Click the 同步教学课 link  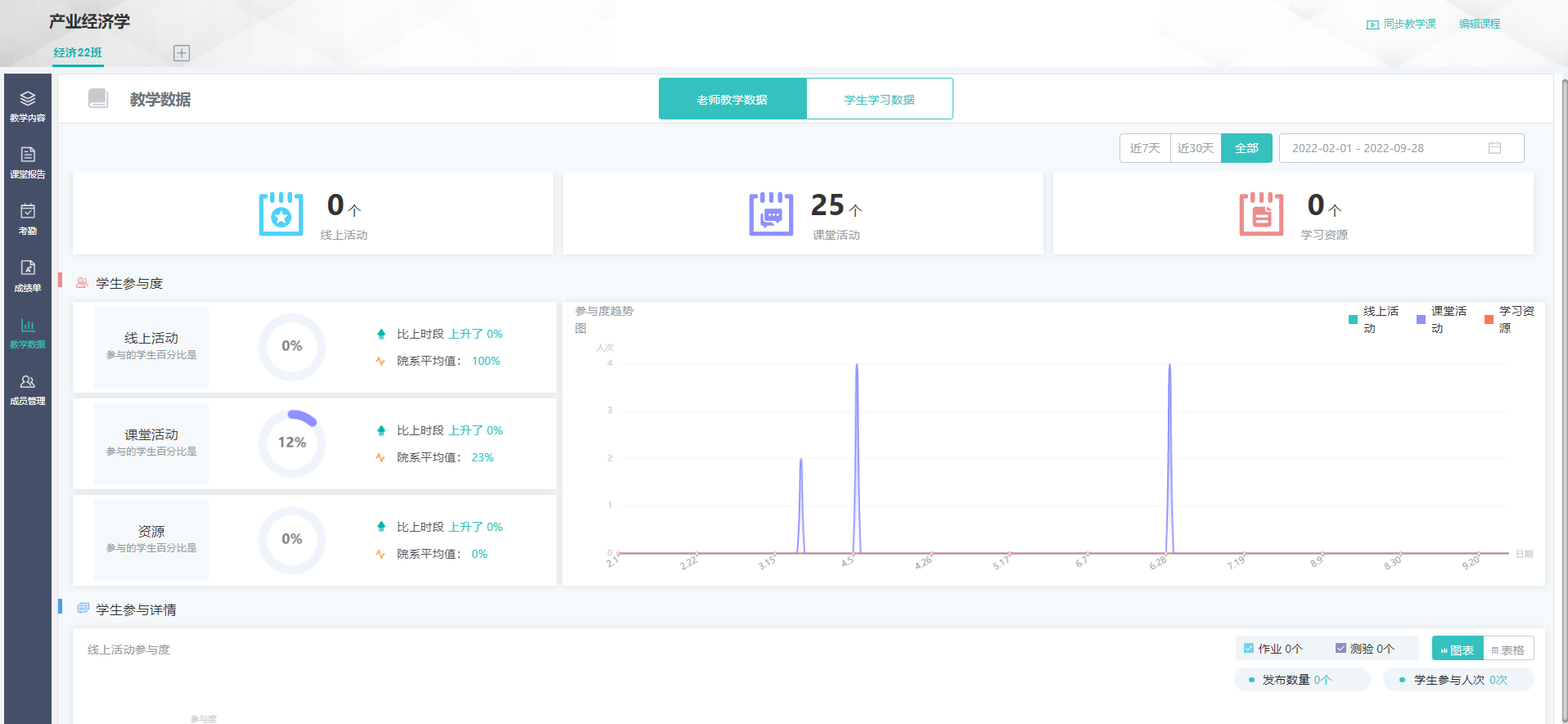[1401, 25]
